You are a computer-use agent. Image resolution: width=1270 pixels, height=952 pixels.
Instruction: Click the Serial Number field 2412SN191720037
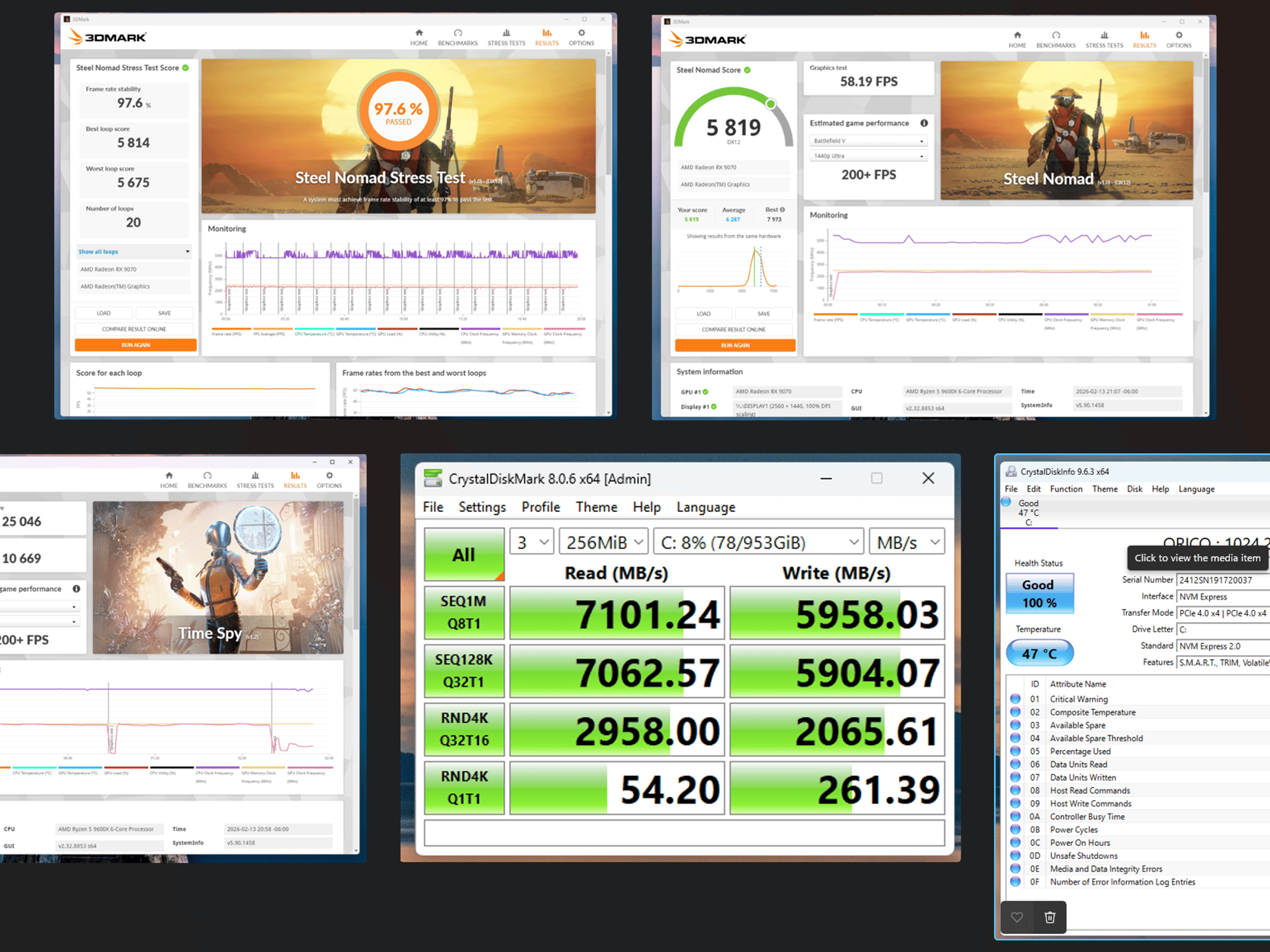1223,580
